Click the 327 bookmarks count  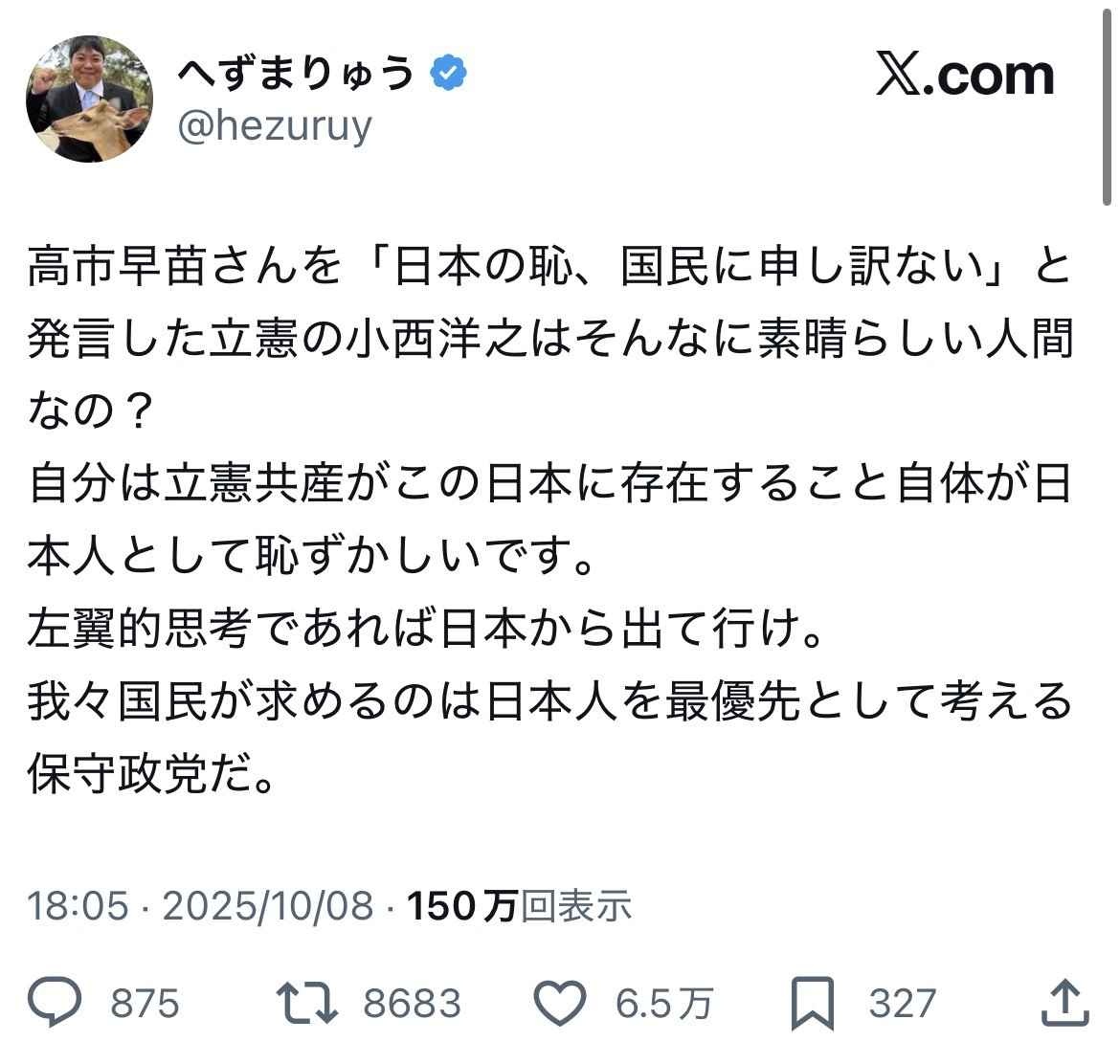(902, 1004)
